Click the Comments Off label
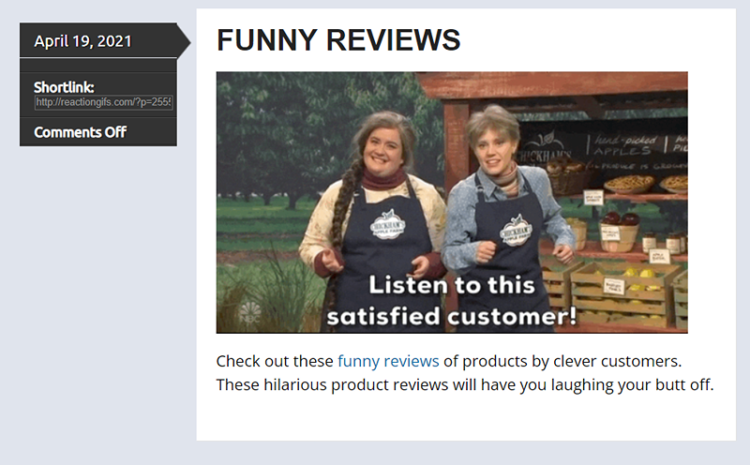The height and width of the screenshot is (465, 750). (x=80, y=132)
